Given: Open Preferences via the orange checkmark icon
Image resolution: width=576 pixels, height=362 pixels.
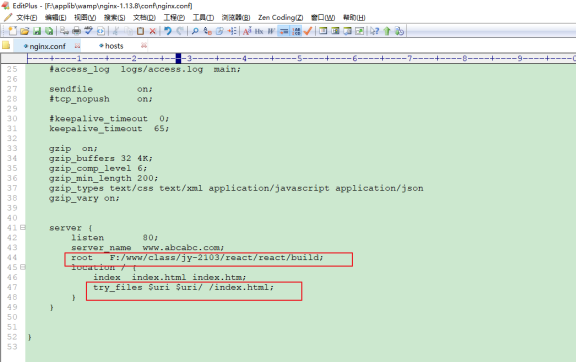Looking at the screenshot, I should pyautogui.click(x=308, y=31).
